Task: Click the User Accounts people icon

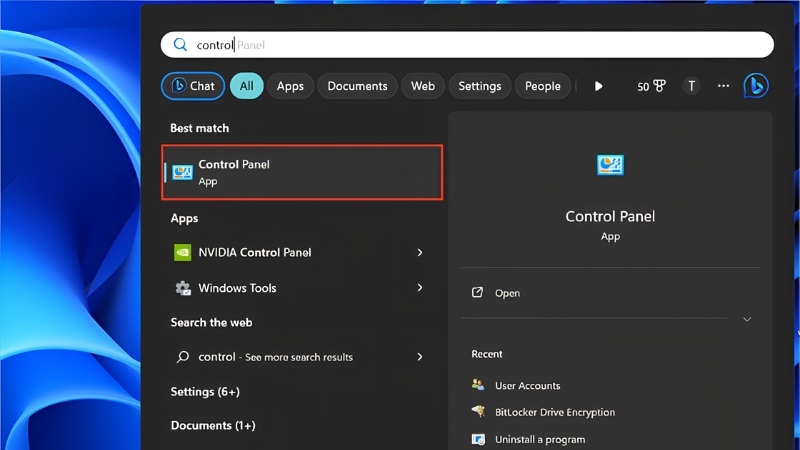Action: click(x=478, y=385)
